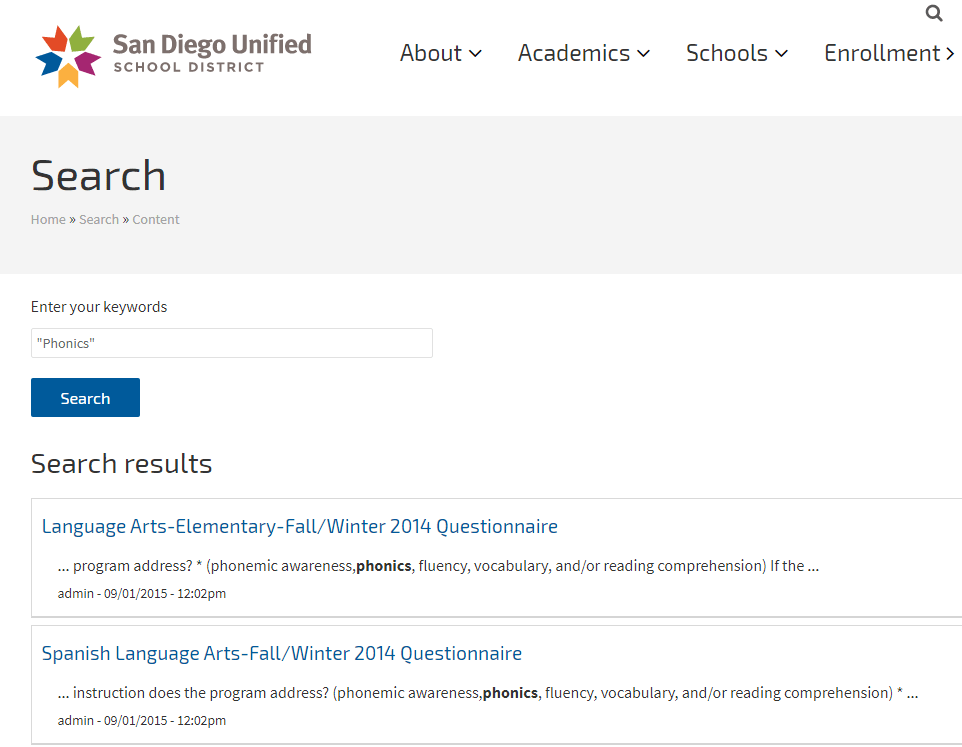This screenshot has height=747, width=962.
Task: Expand the chevron next to About
Action: (475, 54)
